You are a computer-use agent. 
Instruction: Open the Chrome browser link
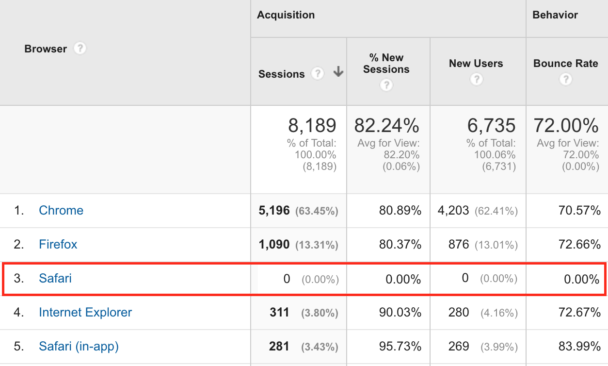pos(61,210)
